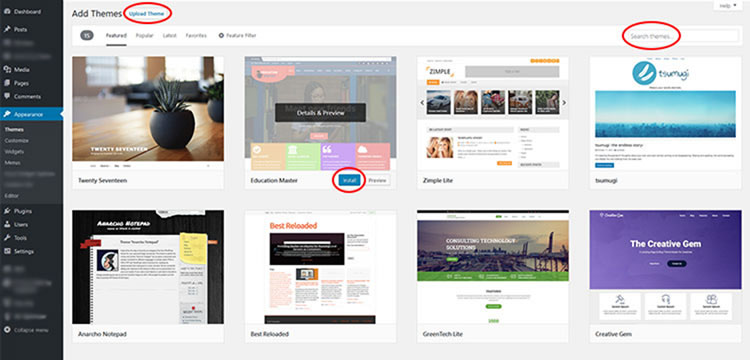Click the Anarcho Notepad theme name
Viewport: 750px width, 360px height.
(102, 334)
